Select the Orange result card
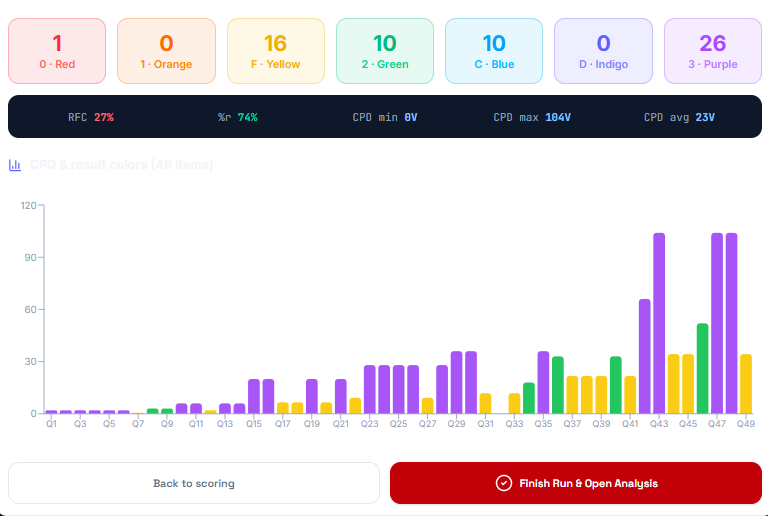 pos(166,51)
